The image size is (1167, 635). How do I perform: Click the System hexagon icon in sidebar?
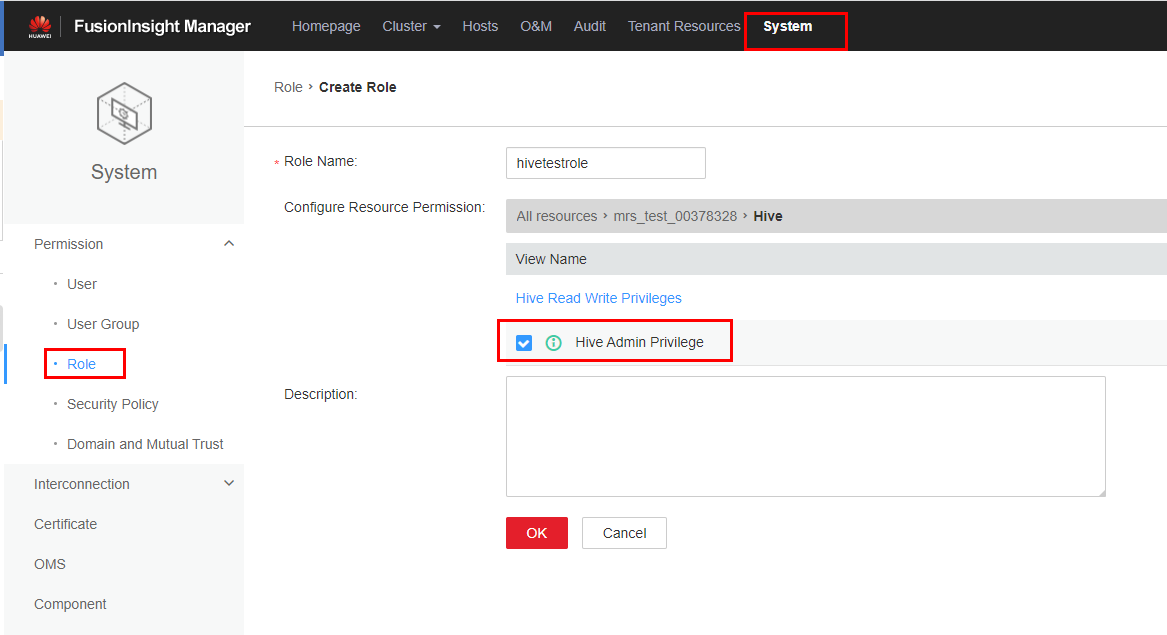tap(124, 113)
